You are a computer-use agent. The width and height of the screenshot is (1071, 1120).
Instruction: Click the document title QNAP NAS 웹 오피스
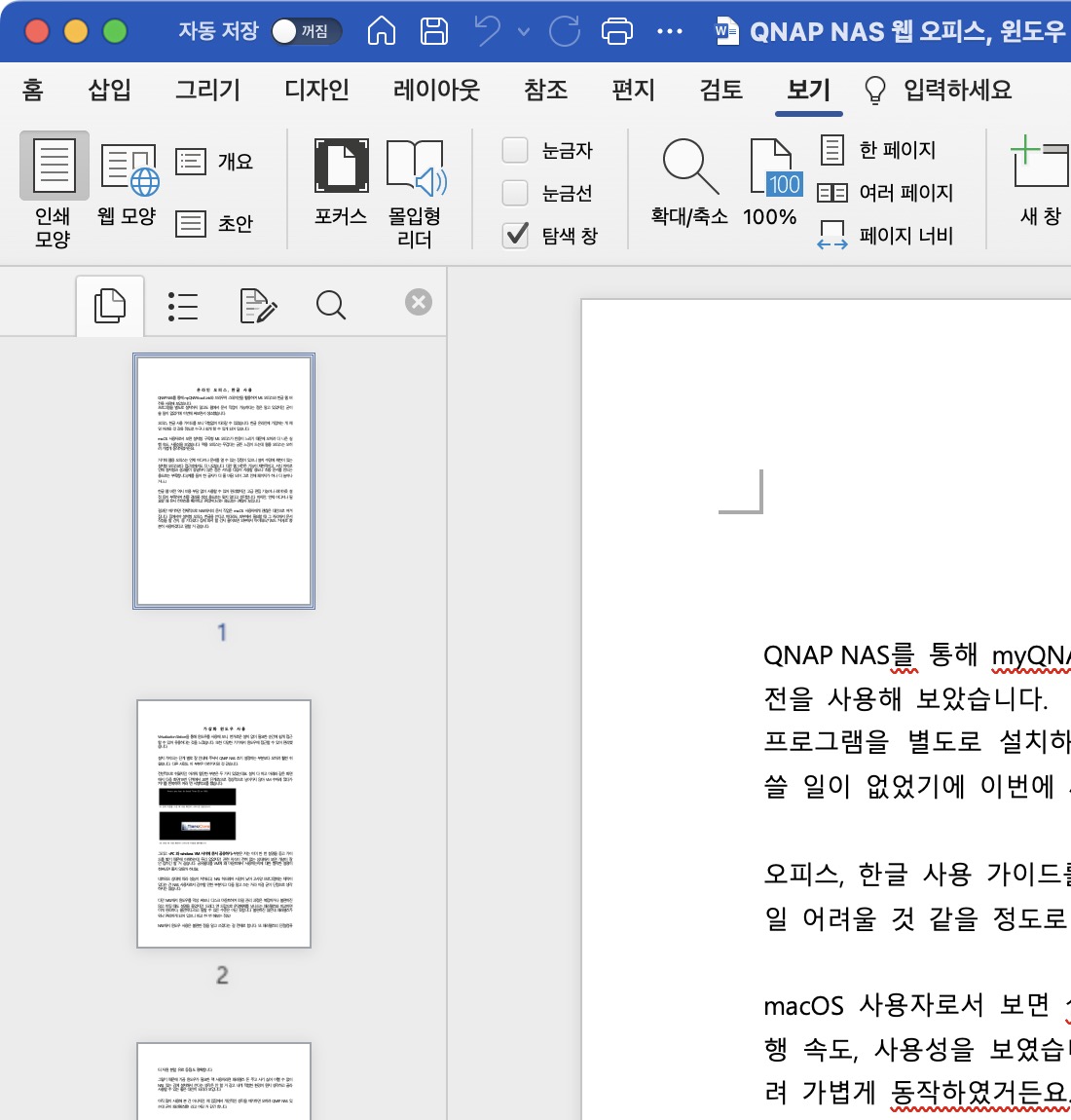[907, 31]
